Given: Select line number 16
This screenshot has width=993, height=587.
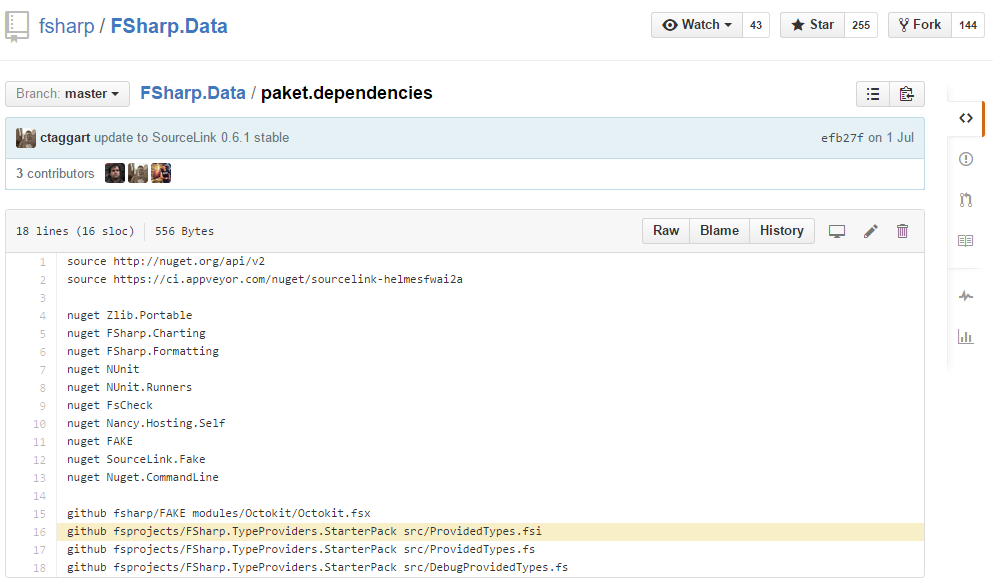Looking at the screenshot, I should pyautogui.click(x=39, y=532).
